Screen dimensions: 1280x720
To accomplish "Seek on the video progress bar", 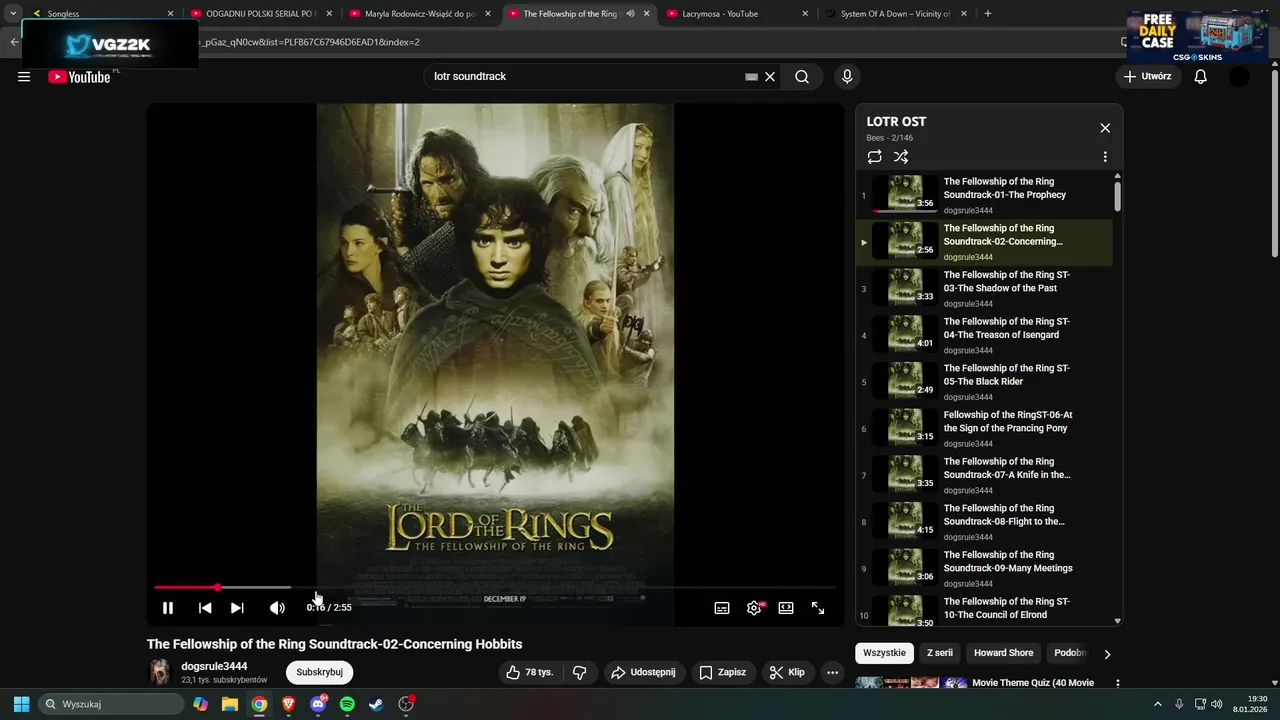I will (x=495, y=587).
